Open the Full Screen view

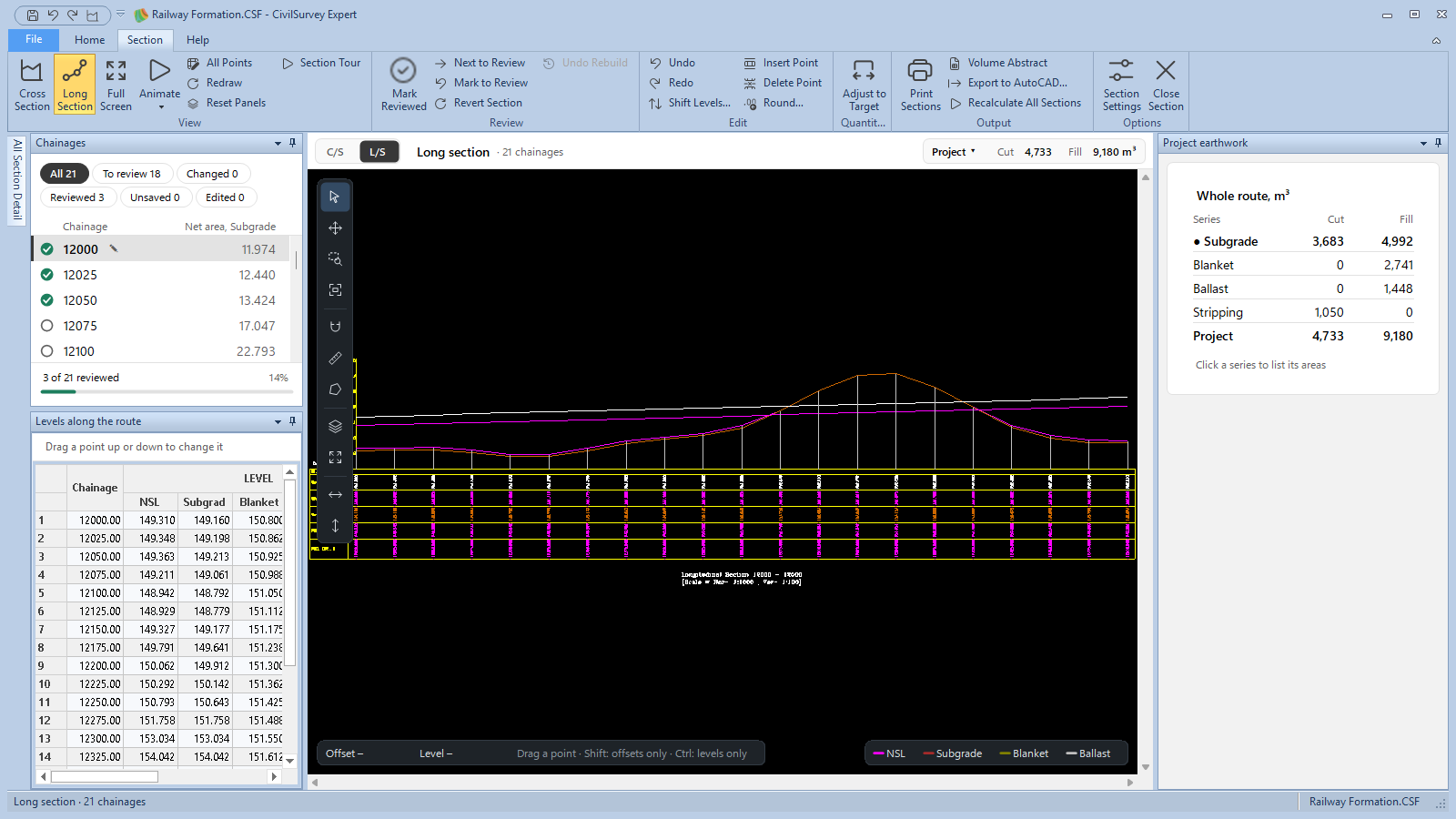pos(116,85)
